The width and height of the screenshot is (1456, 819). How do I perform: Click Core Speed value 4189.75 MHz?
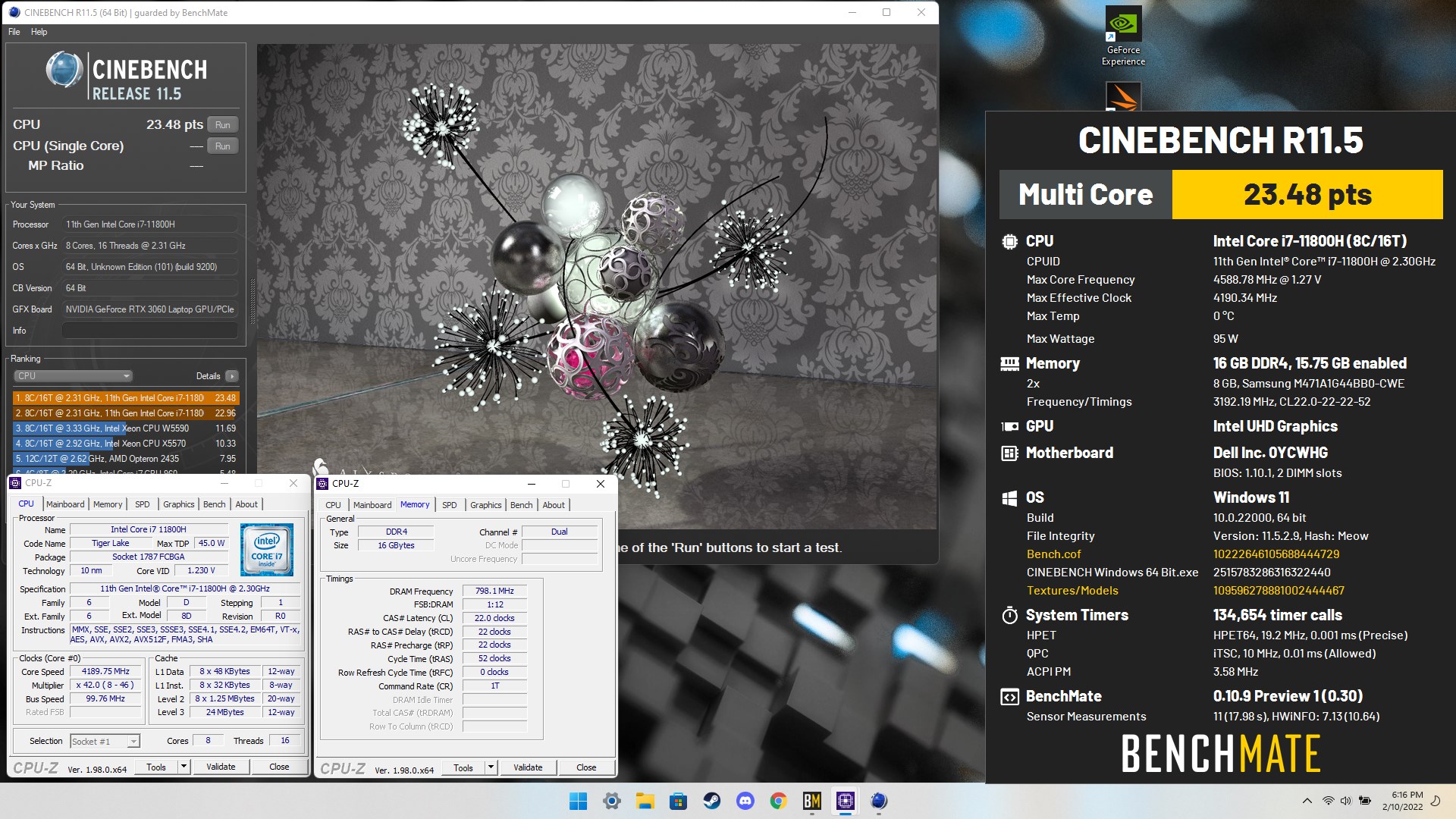106,672
